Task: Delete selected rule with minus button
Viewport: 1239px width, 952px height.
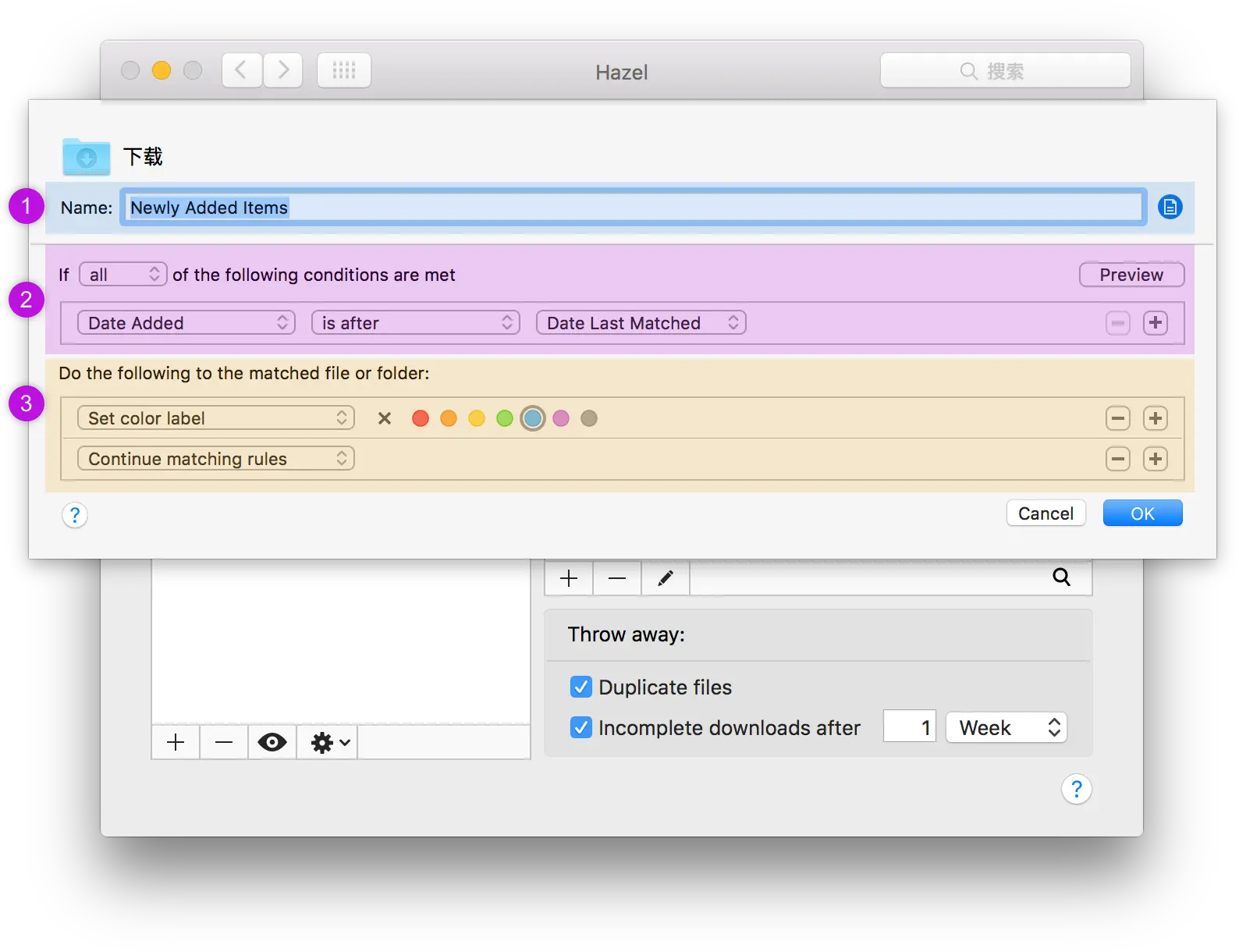Action: 617,578
